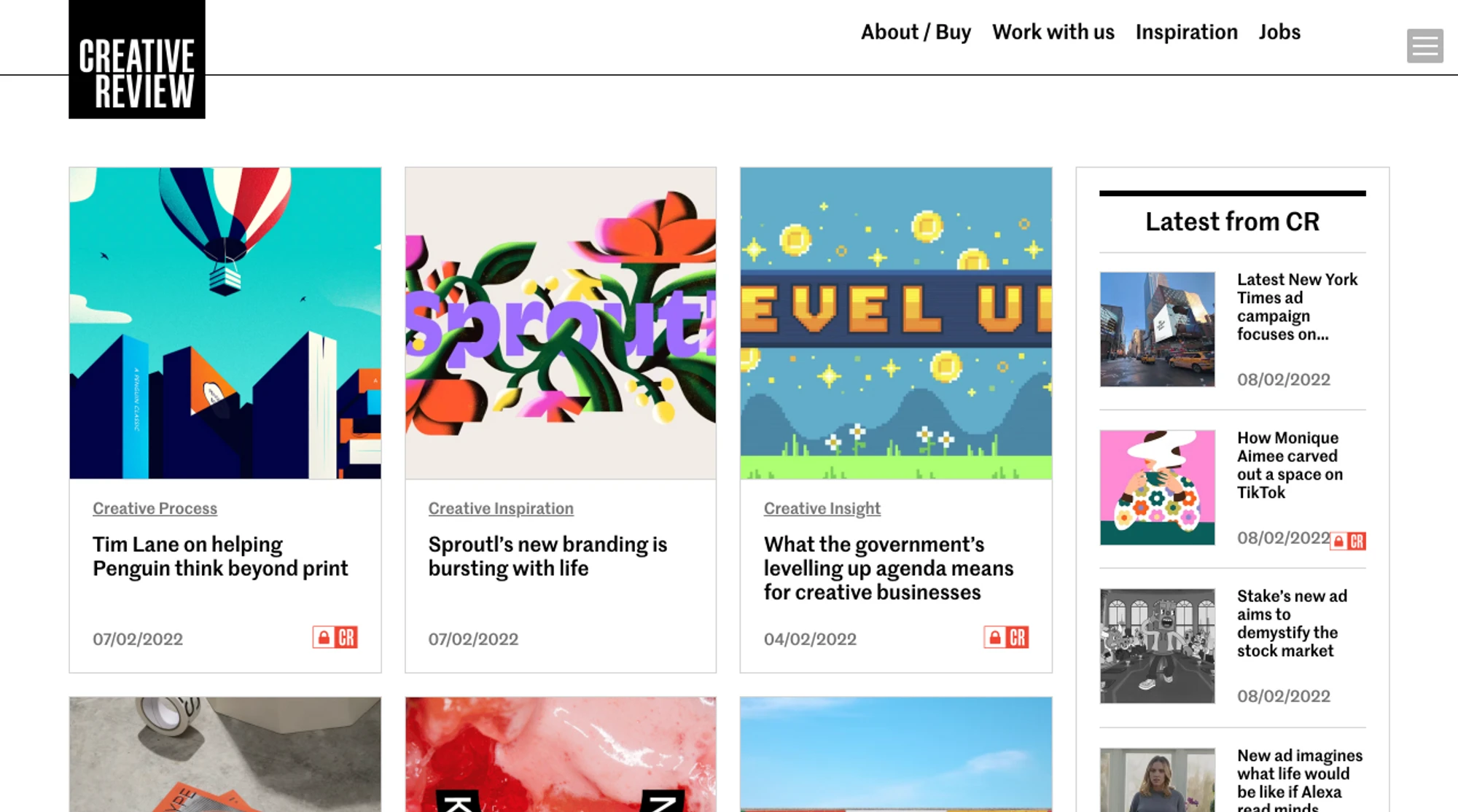Click the hot air balloon article thumbnail
Screen dimensions: 1458x812
click(x=224, y=321)
